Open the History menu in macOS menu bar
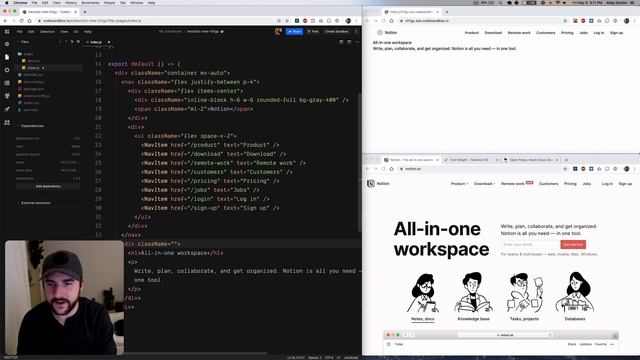Viewport: 640px width, 360px height. (71, 2)
